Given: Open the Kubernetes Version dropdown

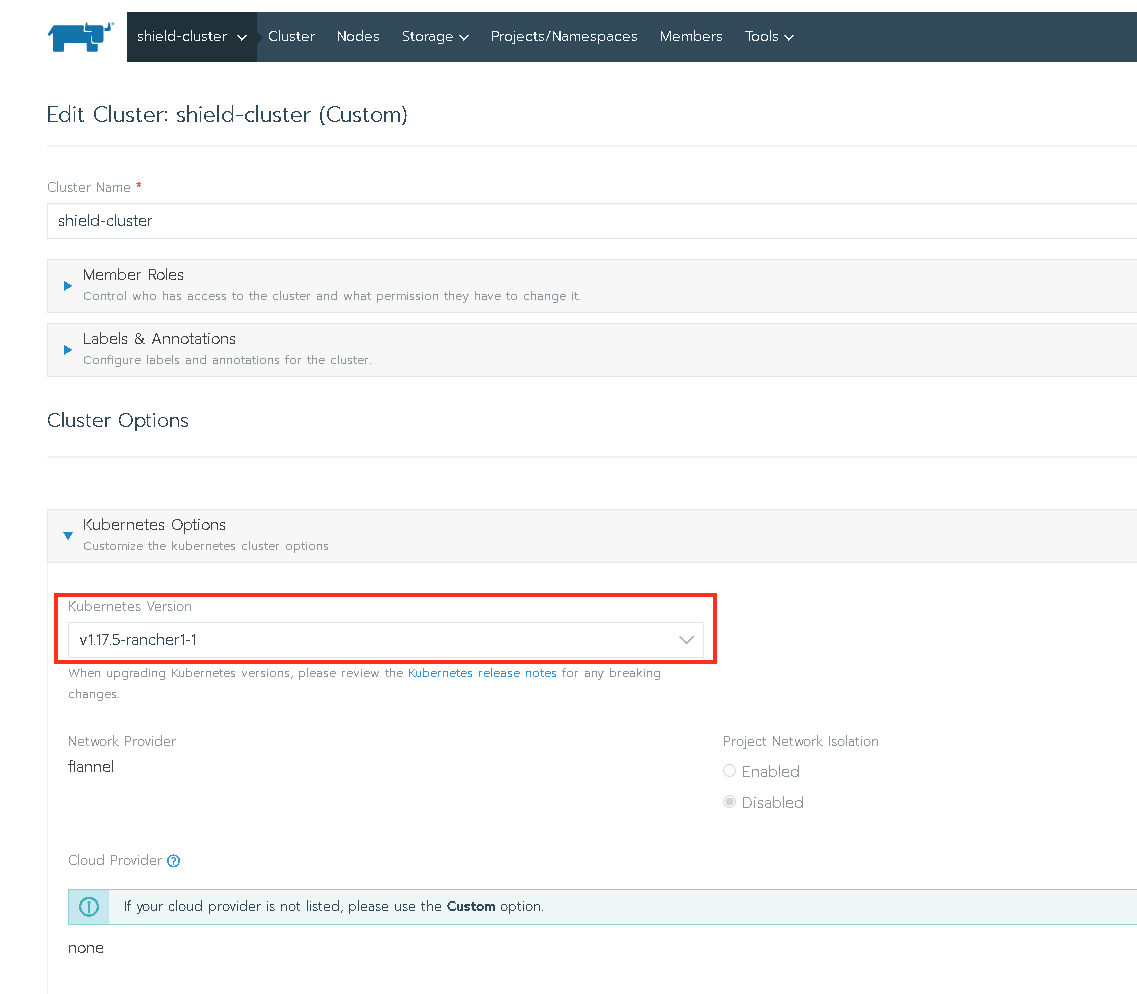Looking at the screenshot, I should pos(385,639).
